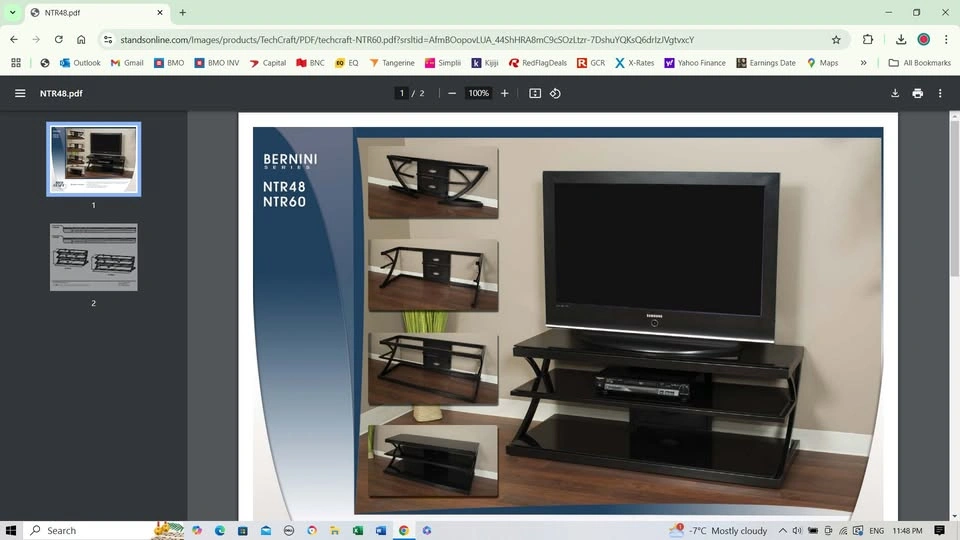Open the Tangerine bookmark
Image resolution: width=960 pixels, height=540 pixels.
(x=392, y=62)
